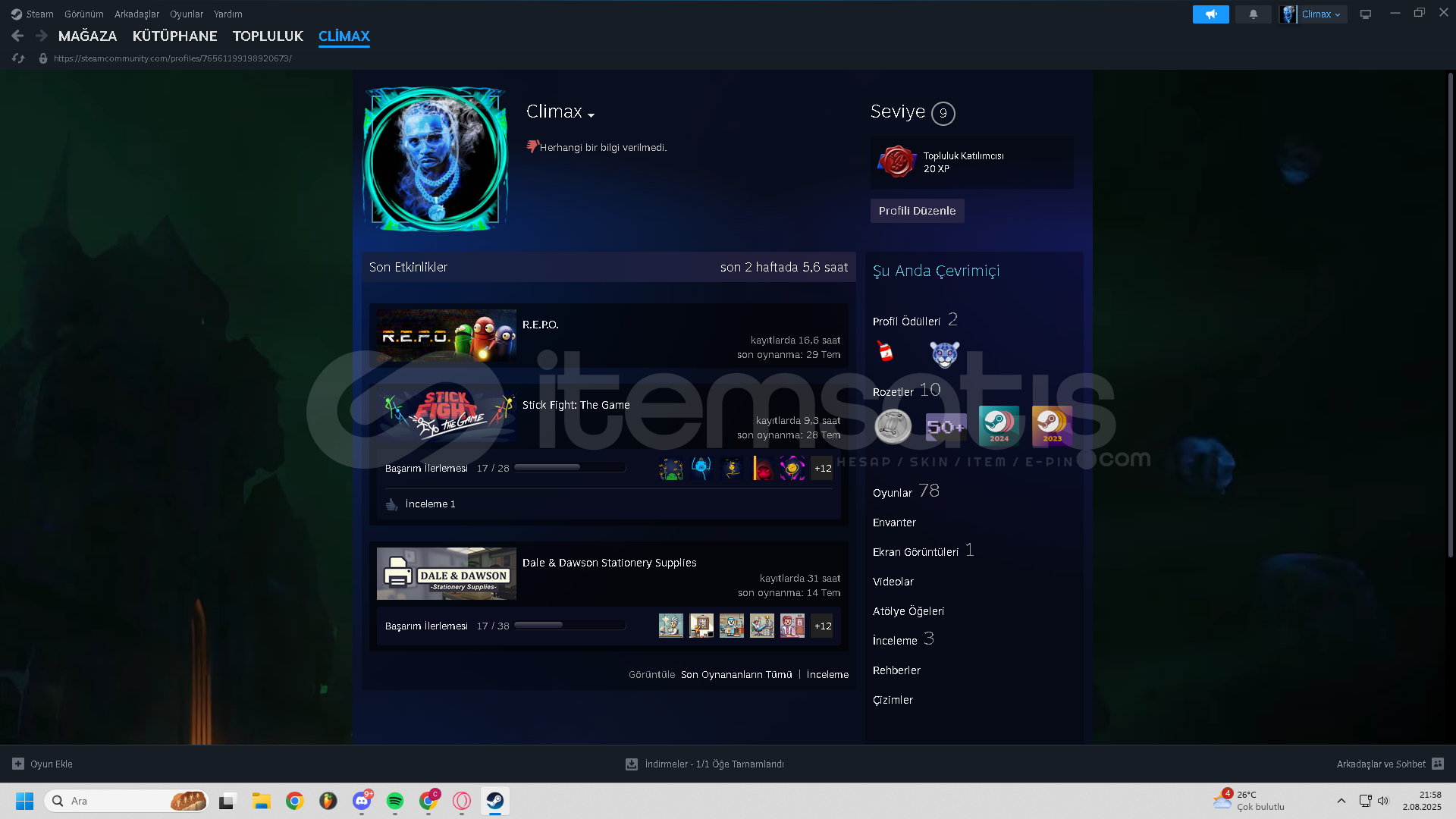The width and height of the screenshot is (1456, 819).
Task: Open the blue Stick Fight achievement icon
Action: 701,469
